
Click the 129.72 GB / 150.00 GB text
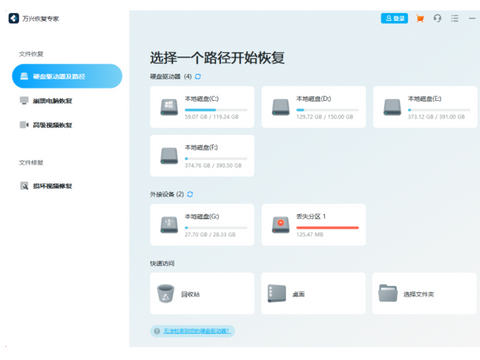(x=325, y=117)
